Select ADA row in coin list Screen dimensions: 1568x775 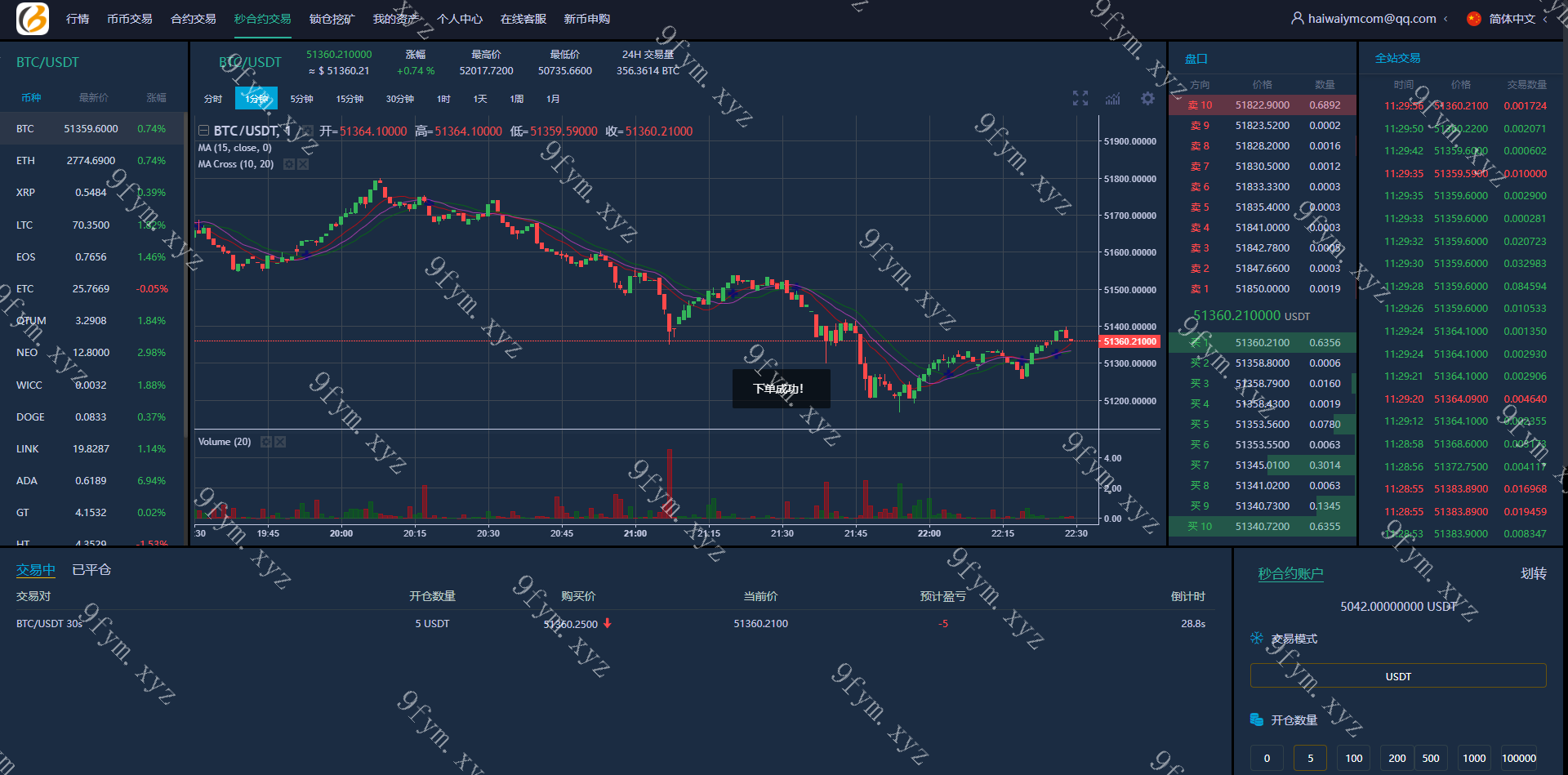point(91,480)
